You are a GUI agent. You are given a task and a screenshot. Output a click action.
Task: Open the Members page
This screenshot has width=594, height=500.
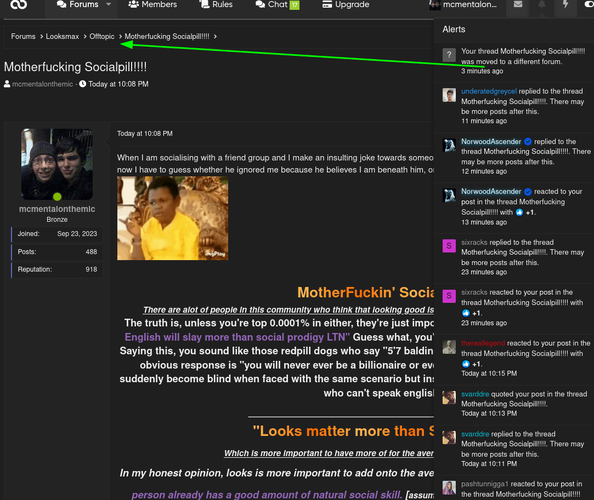pyautogui.click(x=153, y=5)
